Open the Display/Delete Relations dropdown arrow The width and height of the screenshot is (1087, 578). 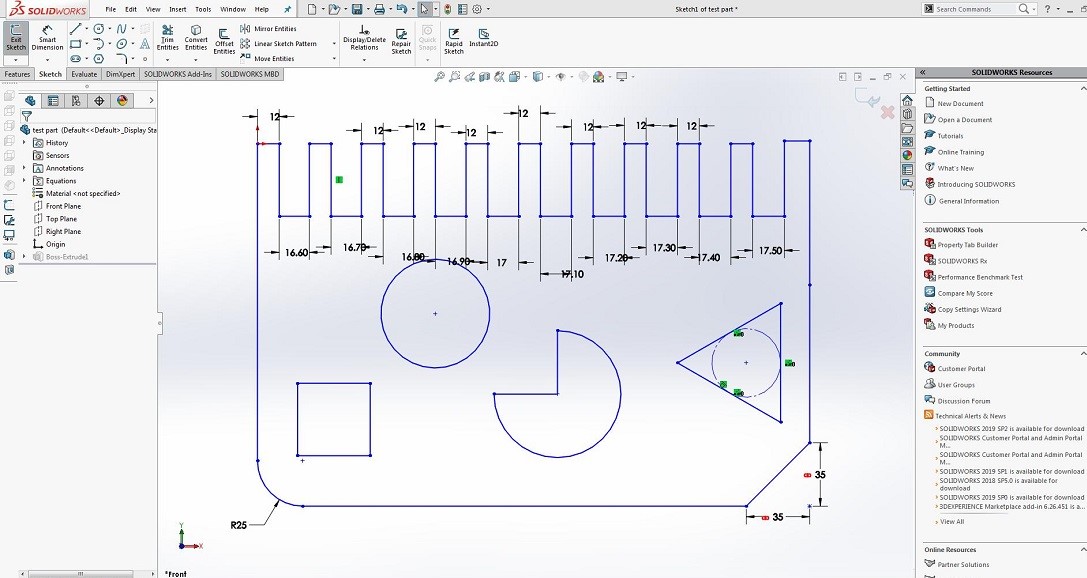364,60
